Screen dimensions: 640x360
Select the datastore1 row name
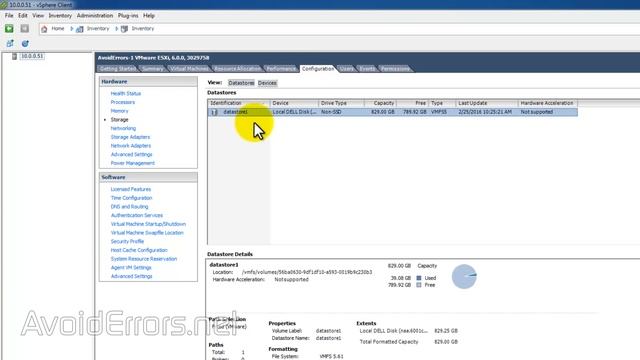pyautogui.click(x=235, y=112)
